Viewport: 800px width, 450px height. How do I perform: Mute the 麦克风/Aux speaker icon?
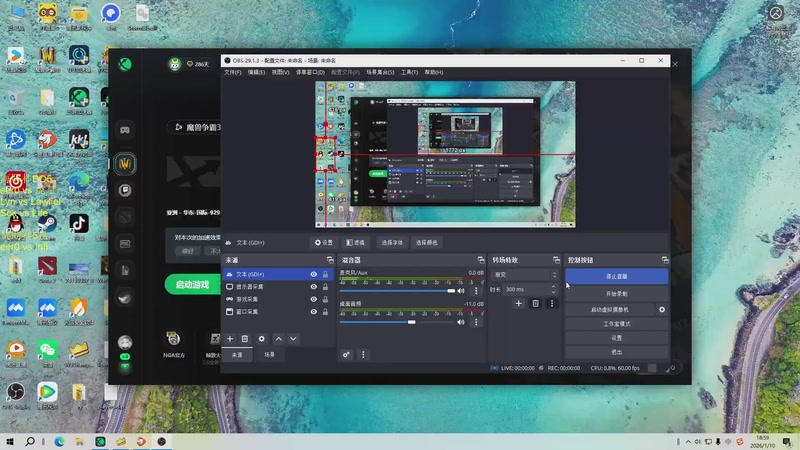click(461, 291)
